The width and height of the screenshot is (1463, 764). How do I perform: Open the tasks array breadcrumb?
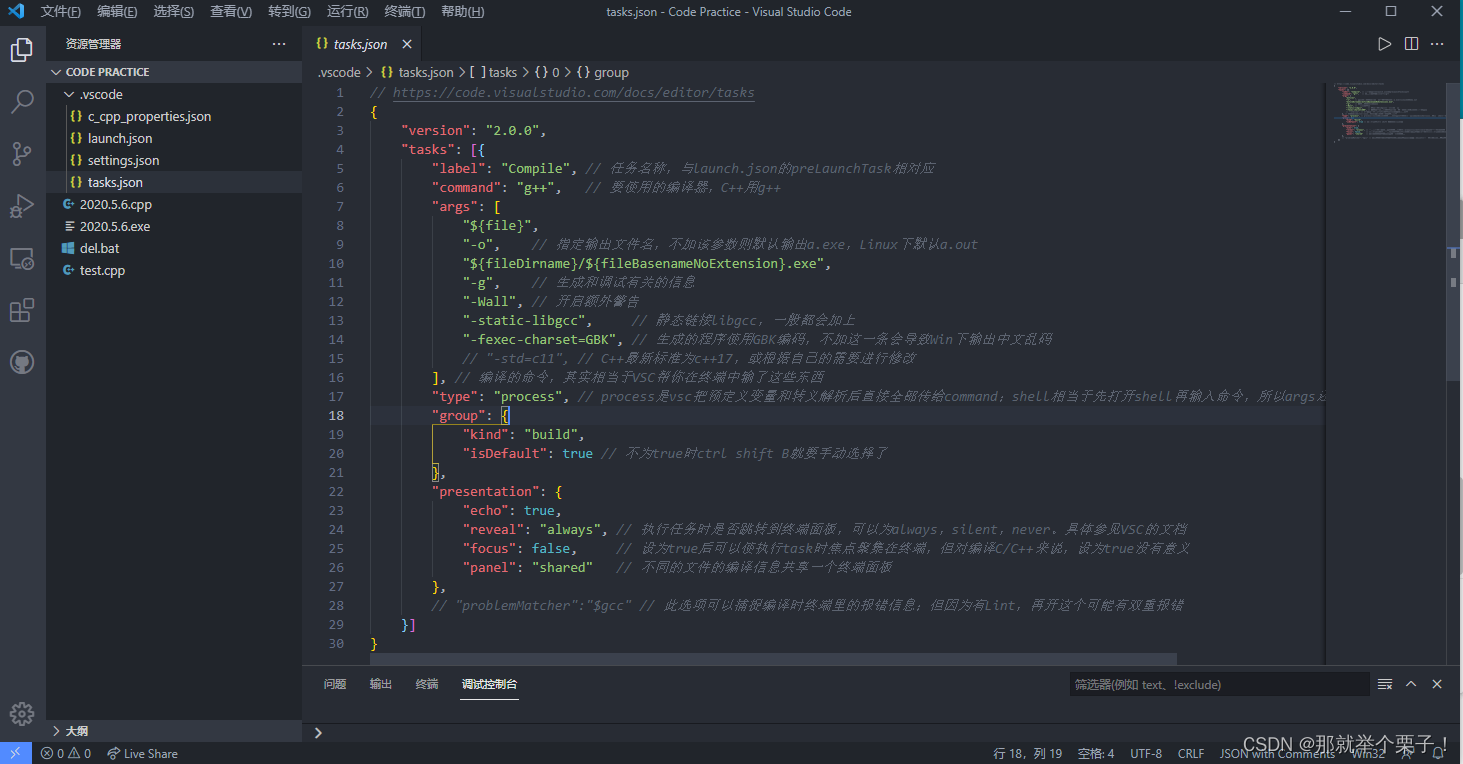494,72
